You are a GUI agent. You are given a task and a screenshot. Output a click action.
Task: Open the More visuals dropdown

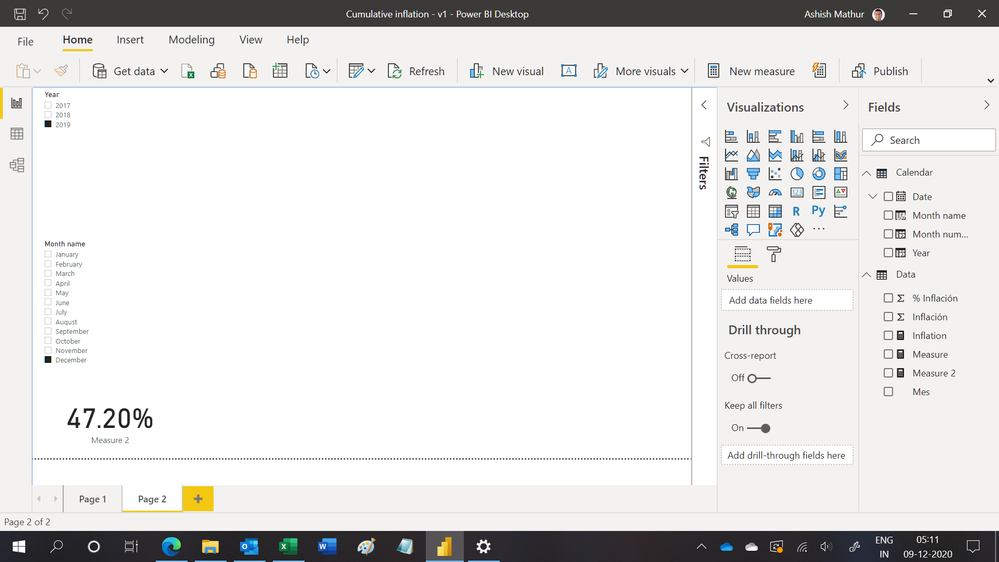point(684,71)
